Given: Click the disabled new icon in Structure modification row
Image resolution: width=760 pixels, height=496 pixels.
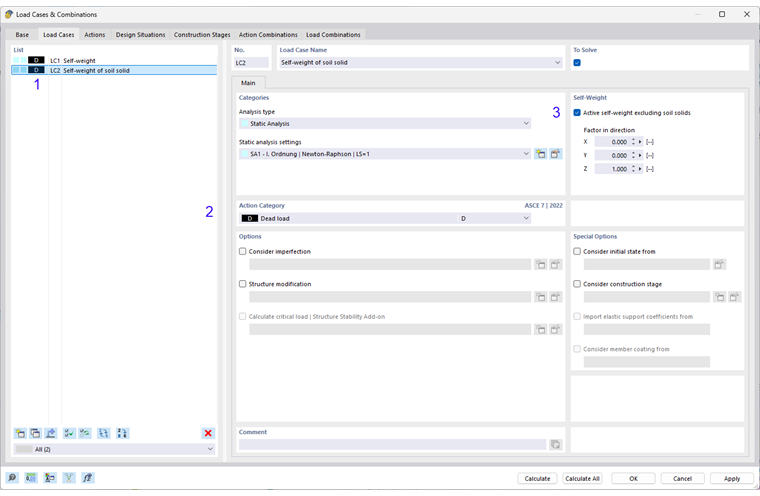Looking at the screenshot, I should (x=540, y=297).
